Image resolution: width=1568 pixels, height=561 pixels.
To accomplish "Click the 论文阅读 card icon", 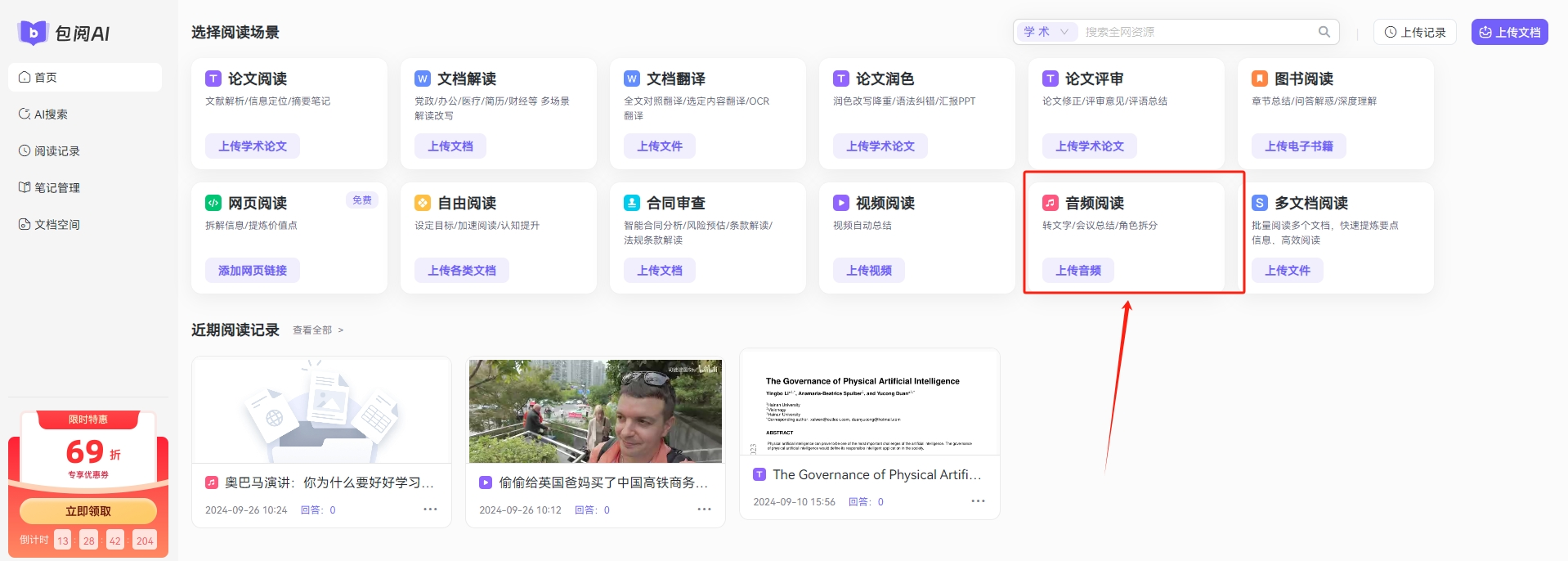I will 213,79.
